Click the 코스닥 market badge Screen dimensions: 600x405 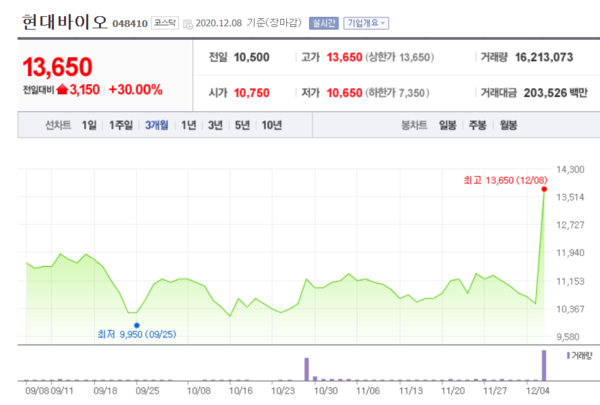pos(165,23)
